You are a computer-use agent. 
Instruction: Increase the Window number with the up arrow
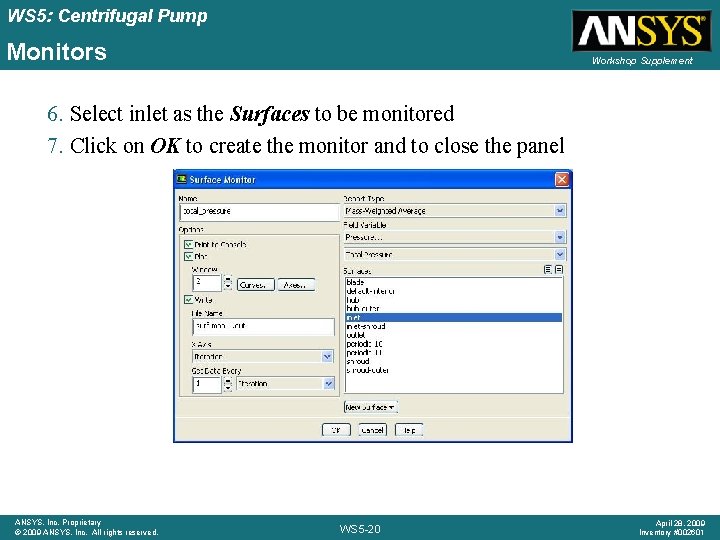point(228,280)
